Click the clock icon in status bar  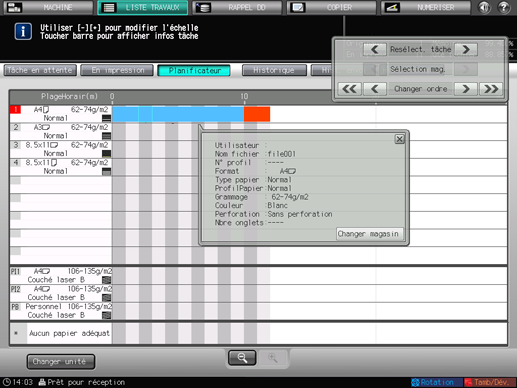pyautogui.click(x=7, y=382)
